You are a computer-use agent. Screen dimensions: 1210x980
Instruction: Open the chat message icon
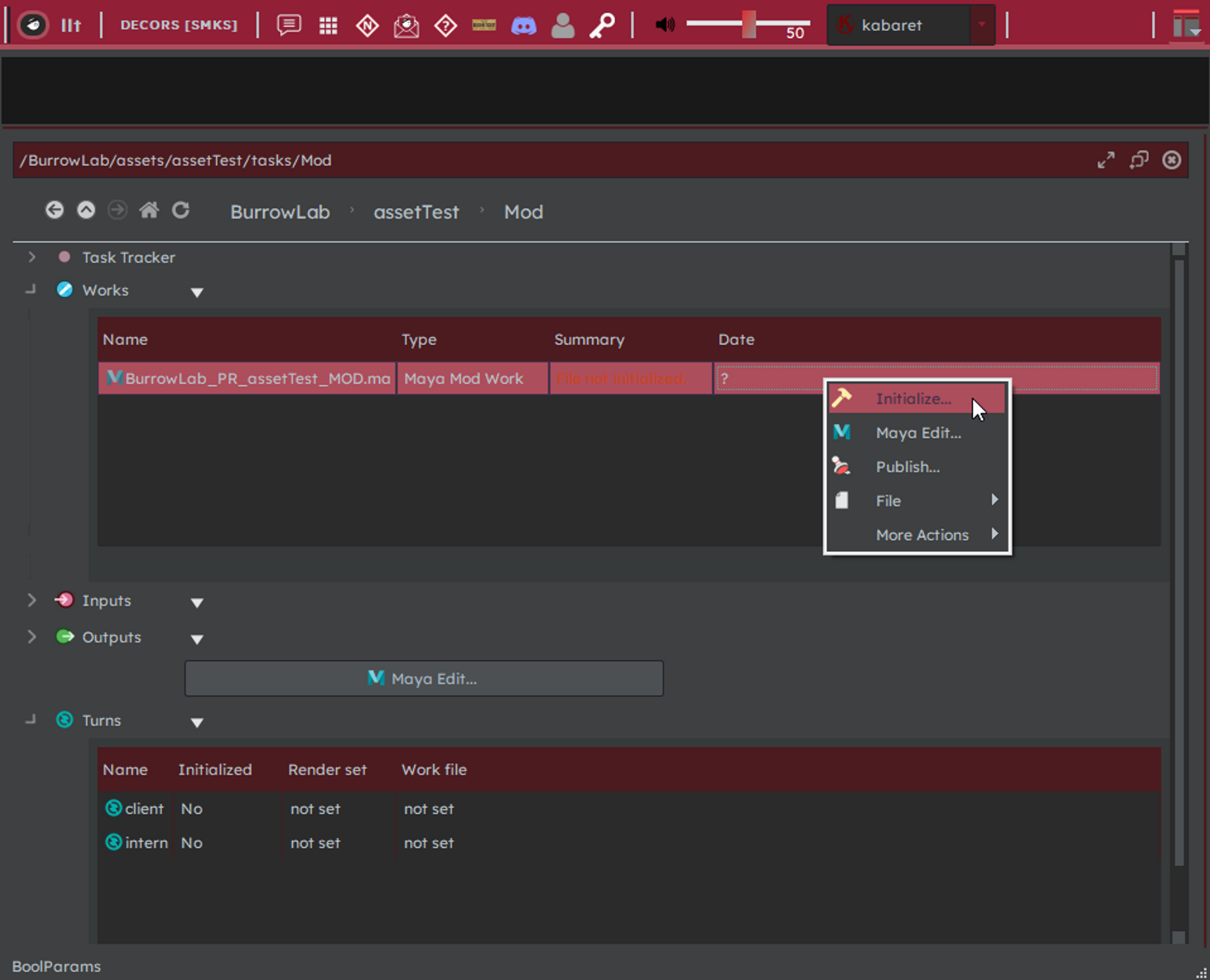(x=289, y=25)
